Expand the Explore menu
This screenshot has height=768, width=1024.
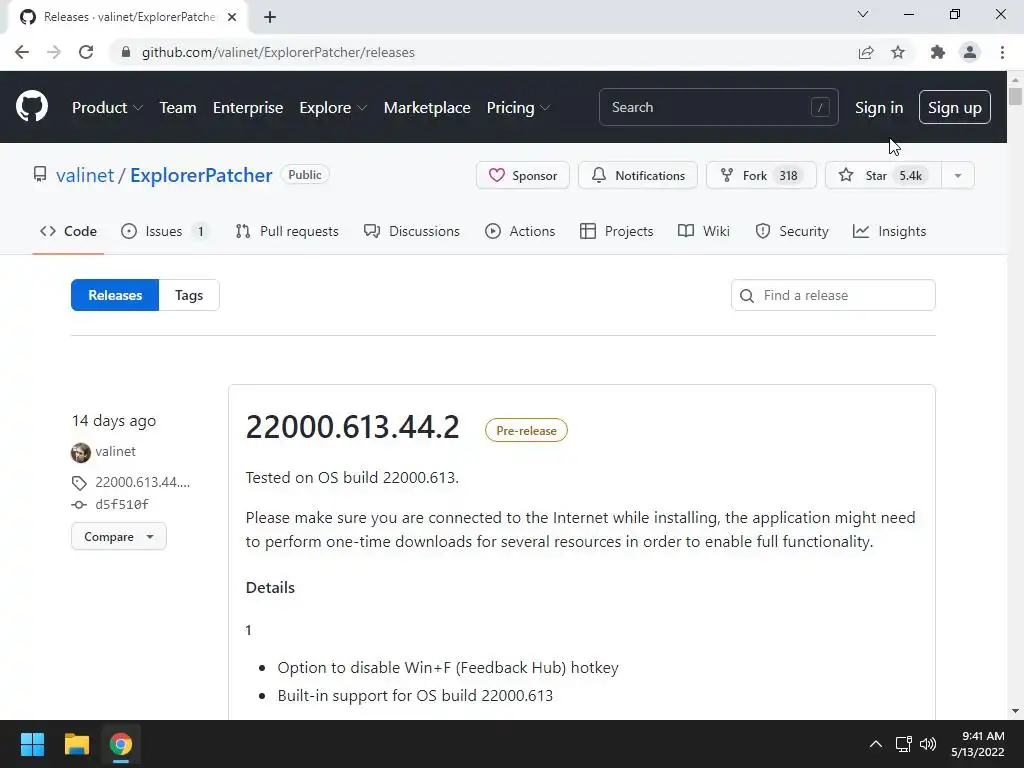[333, 108]
